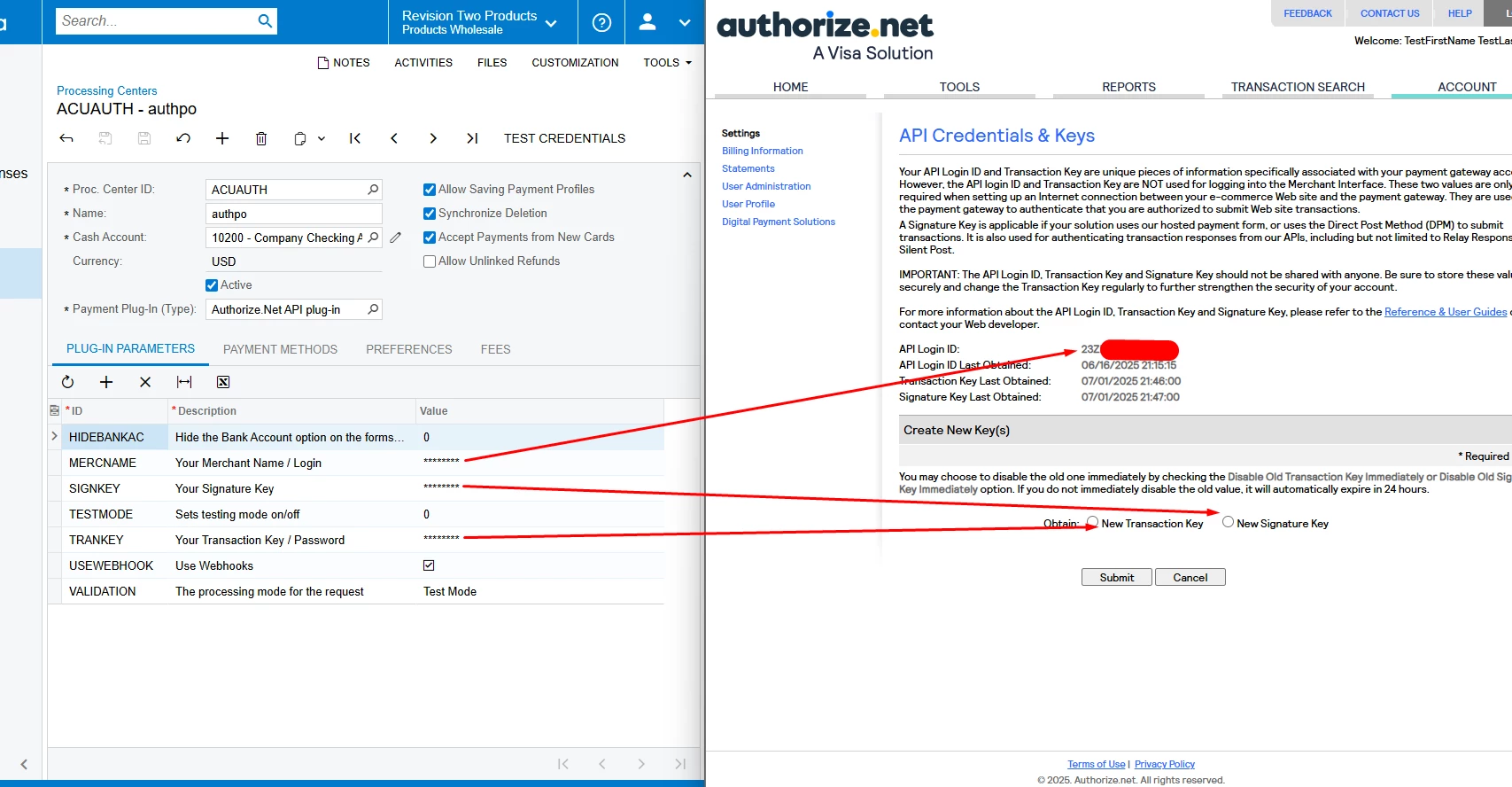Viewport: 1512px width, 787px height.
Task: Edit the Cash Account with pencil icon
Action: [396, 238]
